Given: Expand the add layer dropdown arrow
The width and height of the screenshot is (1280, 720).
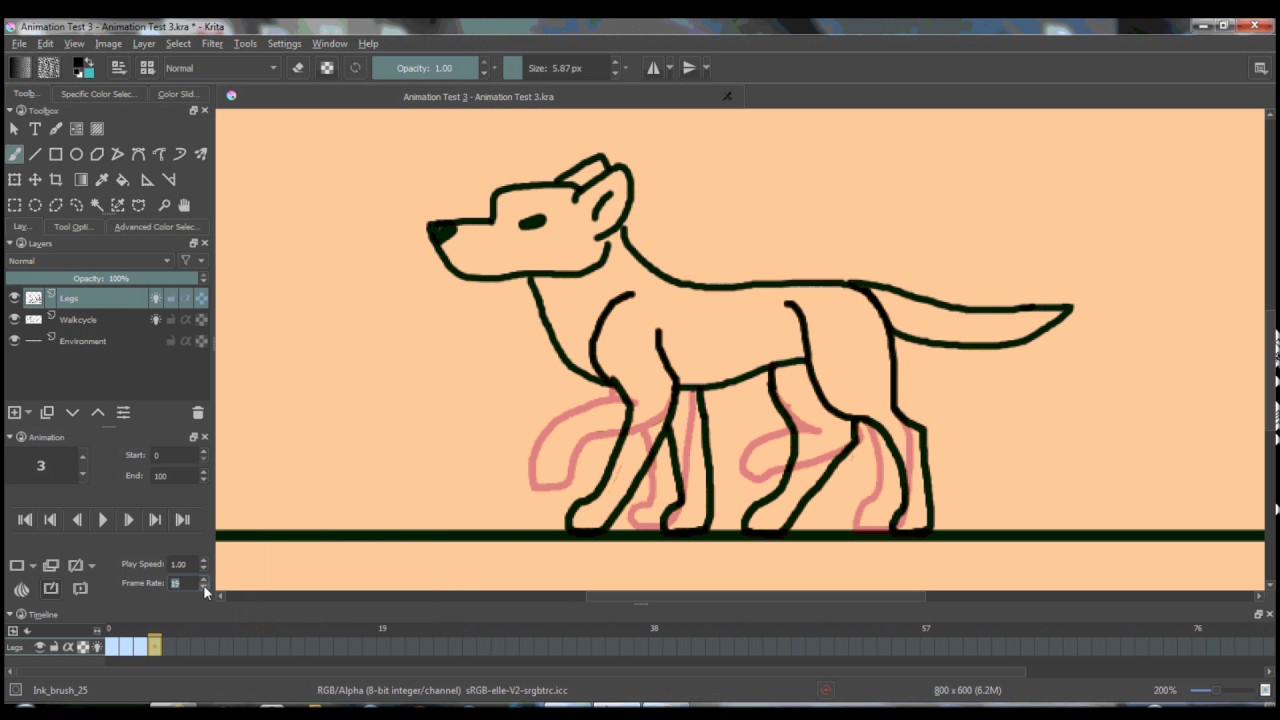Looking at the screenshot, I should coord(29,412).
